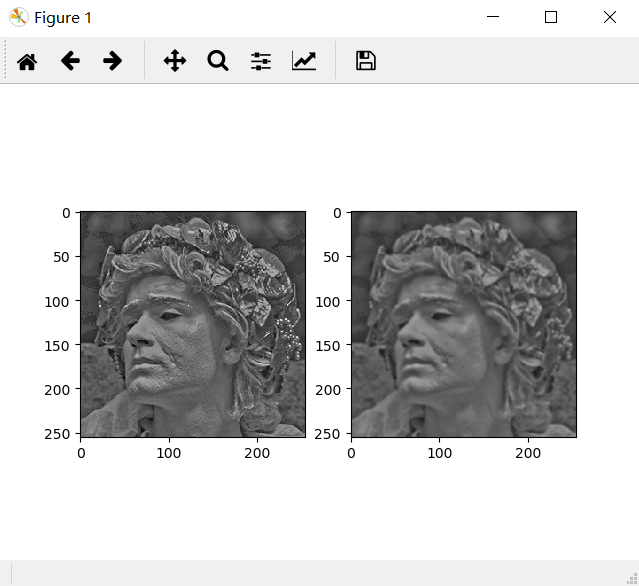
Task: Close the Figure 1 window
Action: click(610, 17)
